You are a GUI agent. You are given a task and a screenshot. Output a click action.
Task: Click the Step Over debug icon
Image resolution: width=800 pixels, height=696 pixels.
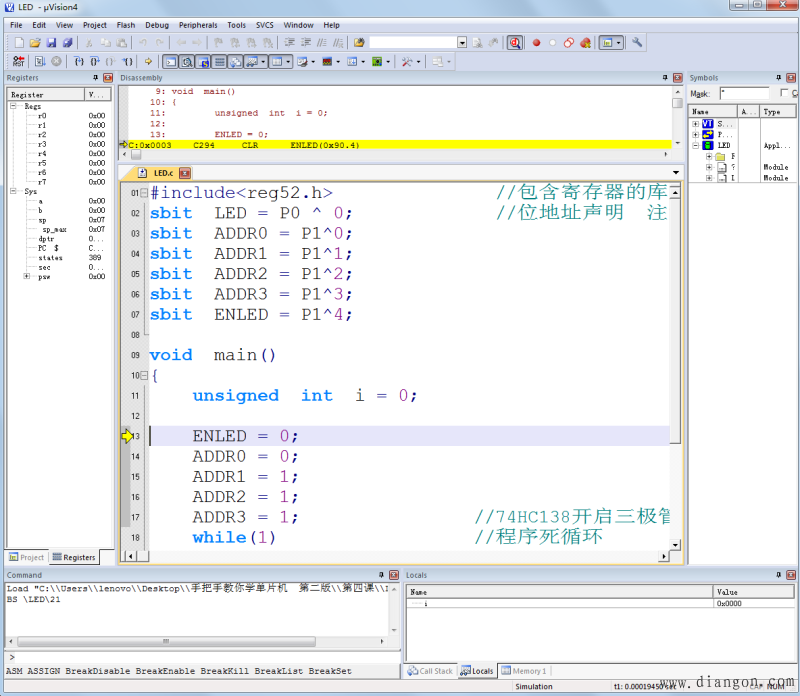point(94,61)
